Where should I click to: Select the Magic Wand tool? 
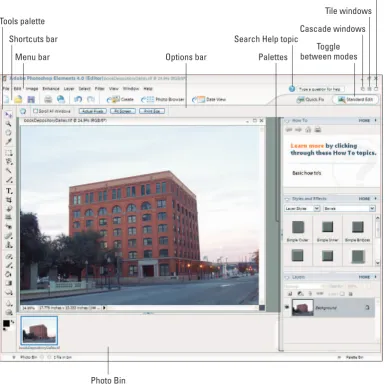[9, 171]
